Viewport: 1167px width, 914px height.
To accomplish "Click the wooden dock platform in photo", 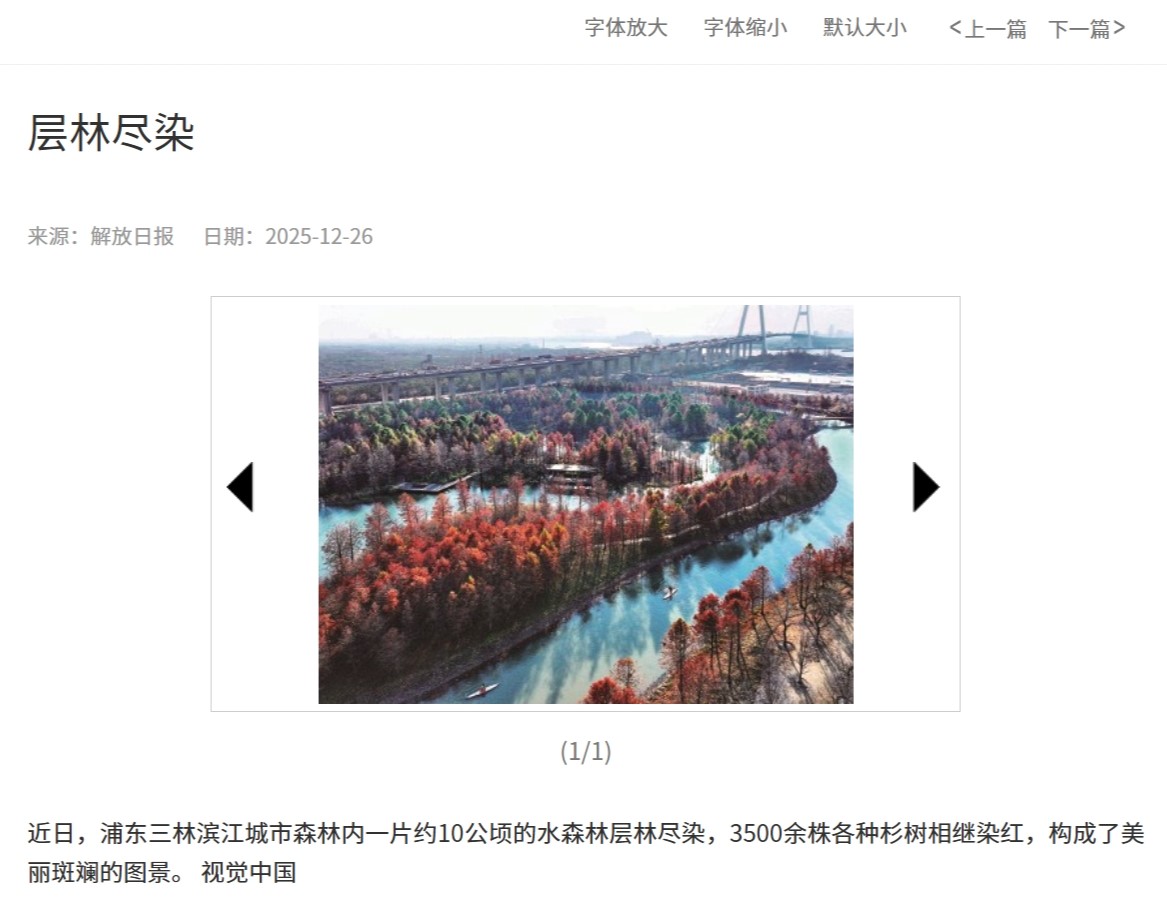I will (433, 485).
